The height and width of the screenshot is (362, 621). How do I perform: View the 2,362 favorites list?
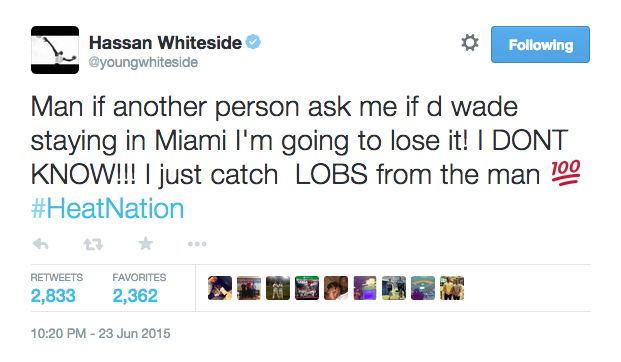point(139,289)
